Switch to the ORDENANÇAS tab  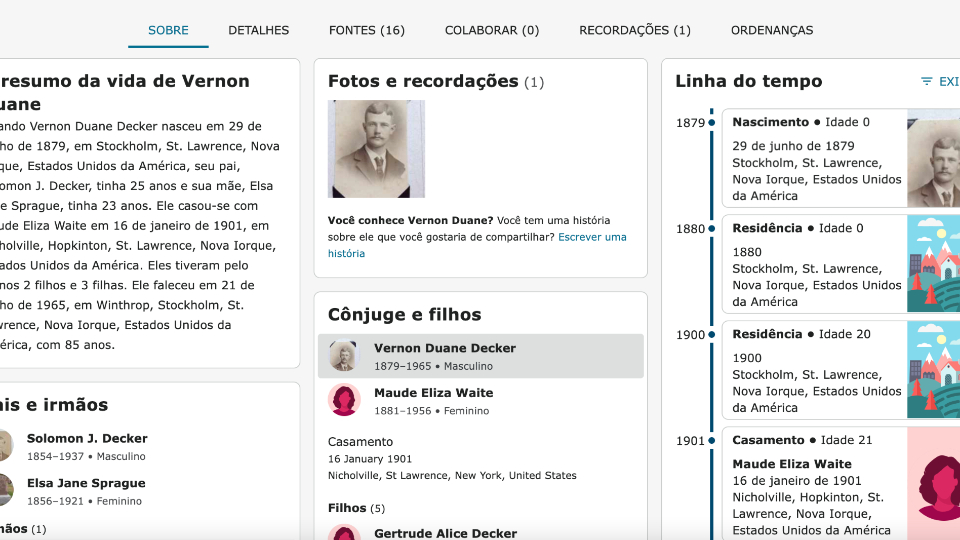772,30
